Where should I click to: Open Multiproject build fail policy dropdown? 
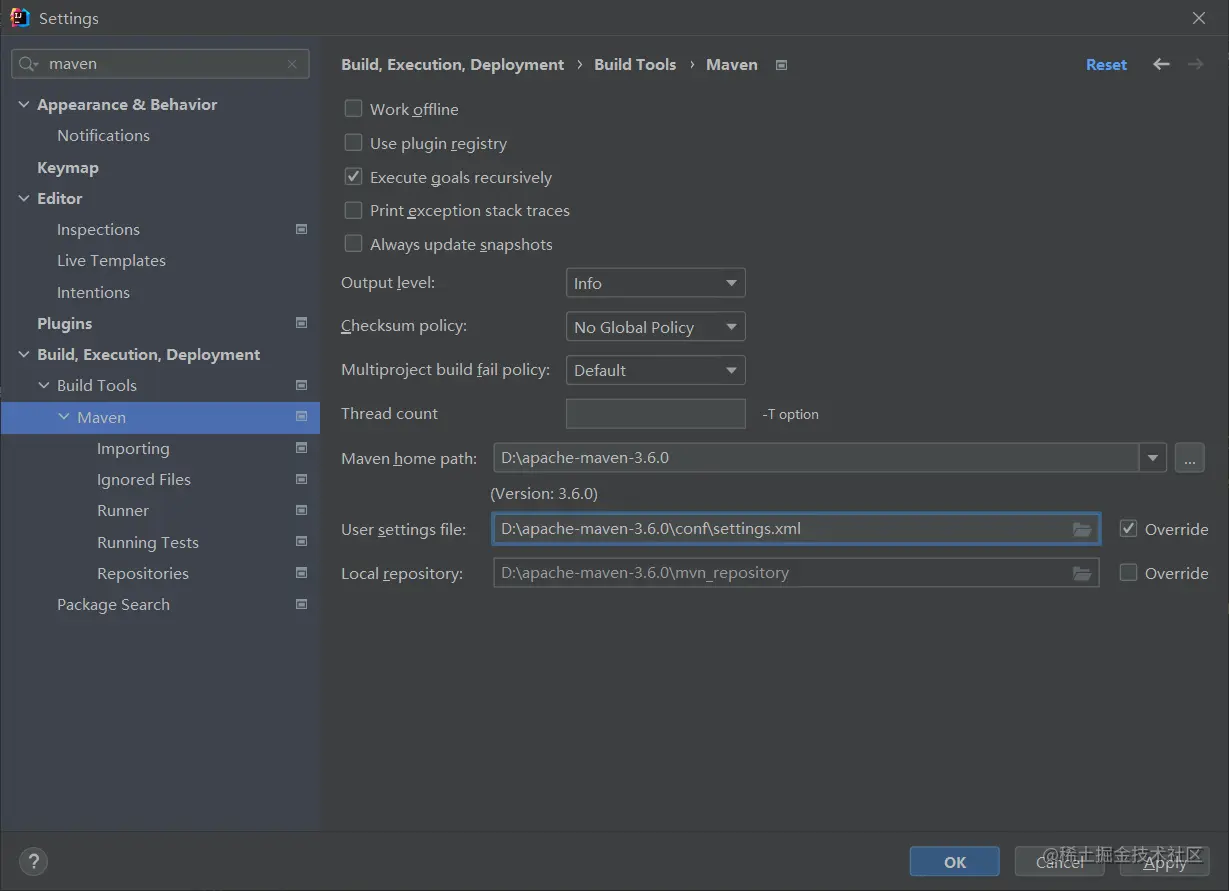point(656,370)
